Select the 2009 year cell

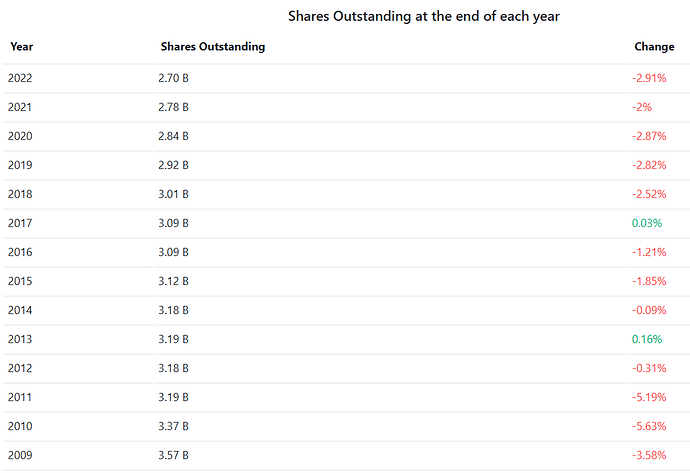20,455
